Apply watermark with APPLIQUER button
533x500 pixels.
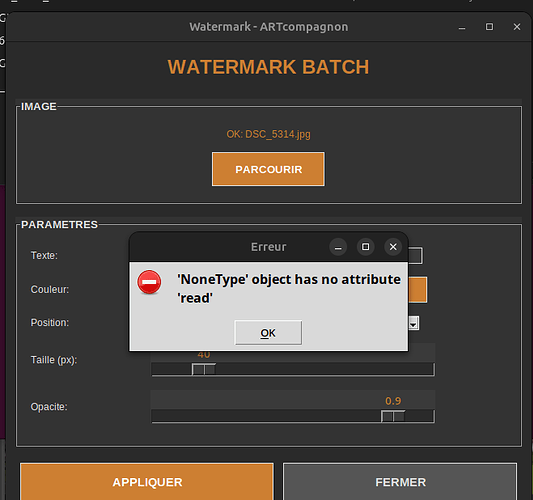147,481
